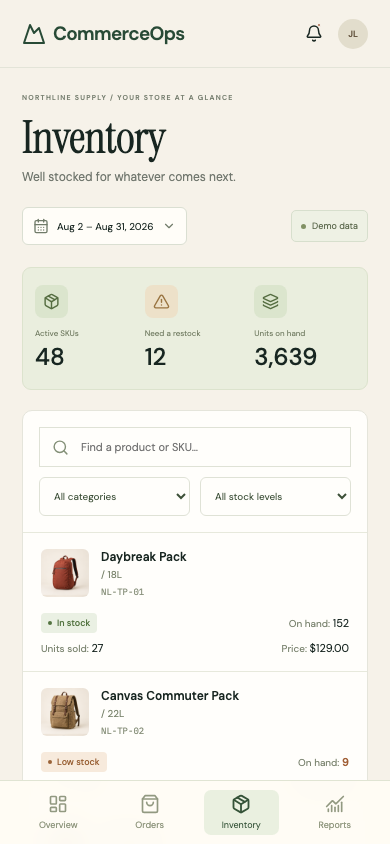Open the JL user avatar menu
This screenshot has width=390, height=844.
353,34
